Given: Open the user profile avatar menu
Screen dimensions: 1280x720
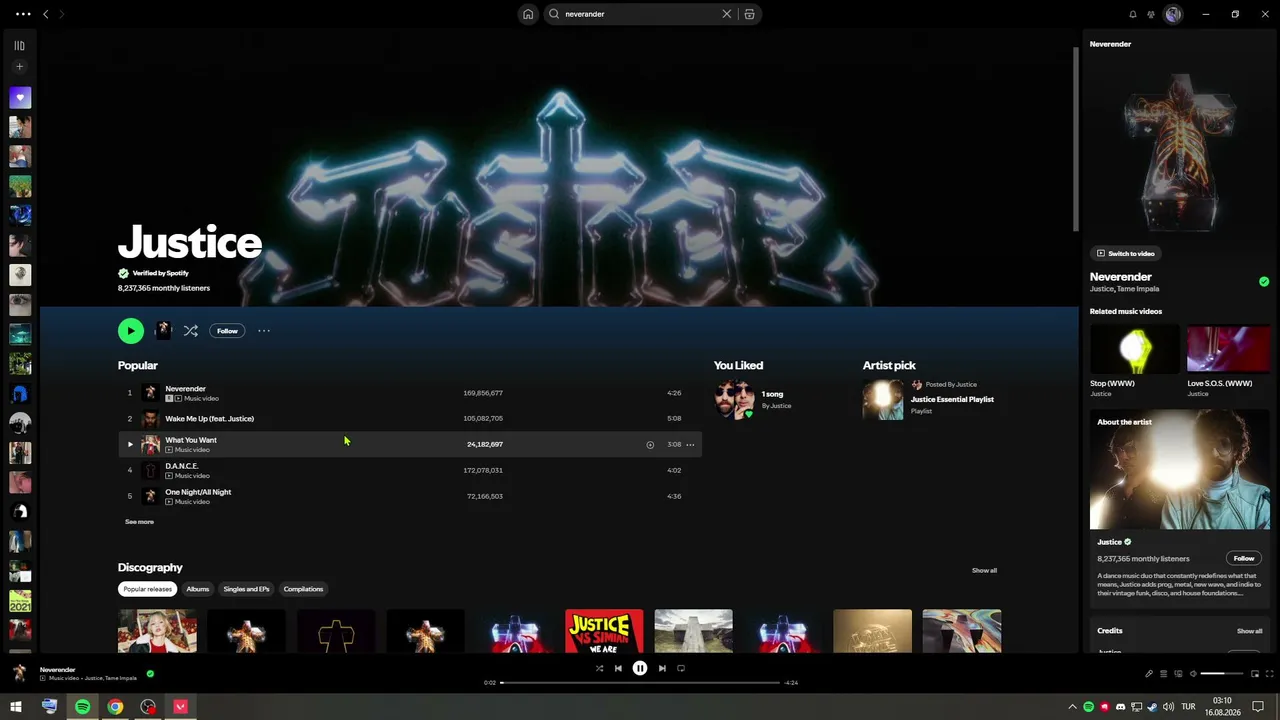Looking at the screenshot, I should [1173, 14].
